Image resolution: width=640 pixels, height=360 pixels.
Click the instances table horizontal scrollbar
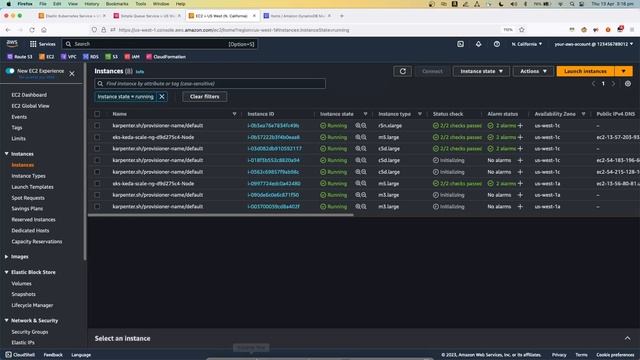[221, 215]
